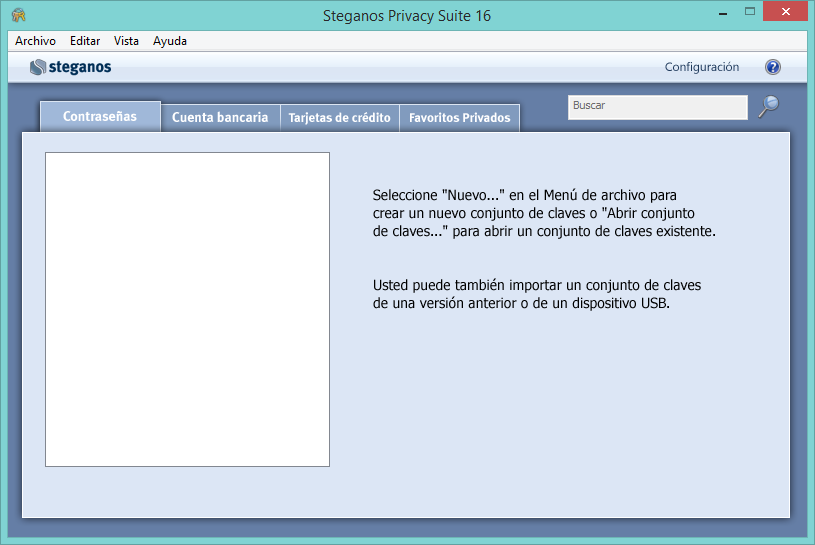Click the keys app icon in title bar
This screenshot has width=815, height=545.
19,15
